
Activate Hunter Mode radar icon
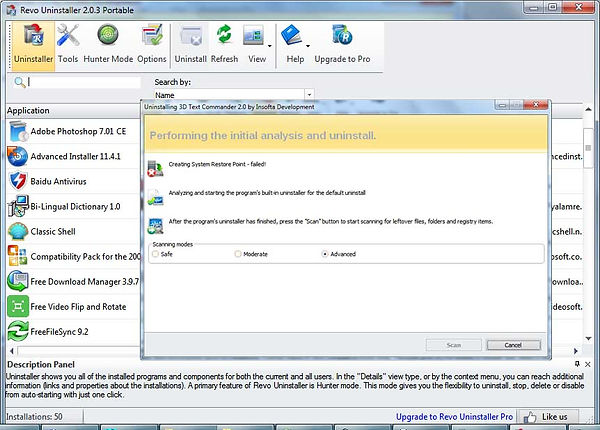[108, 35]
